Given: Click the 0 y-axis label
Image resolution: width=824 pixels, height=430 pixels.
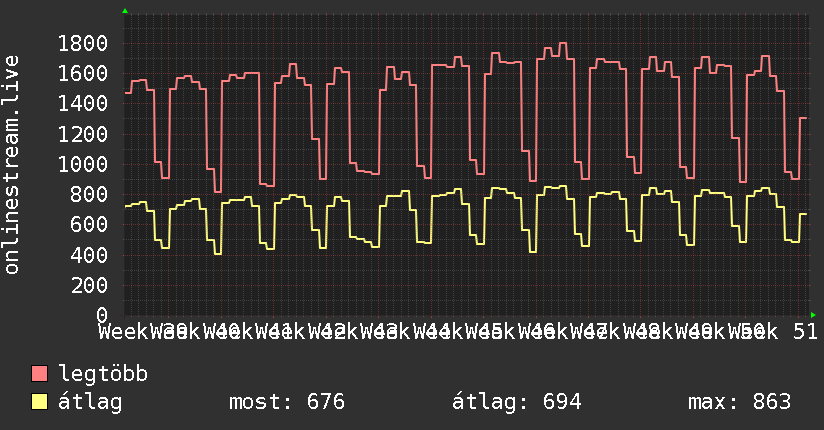Looking at the screenshot, I should (102, 315).
